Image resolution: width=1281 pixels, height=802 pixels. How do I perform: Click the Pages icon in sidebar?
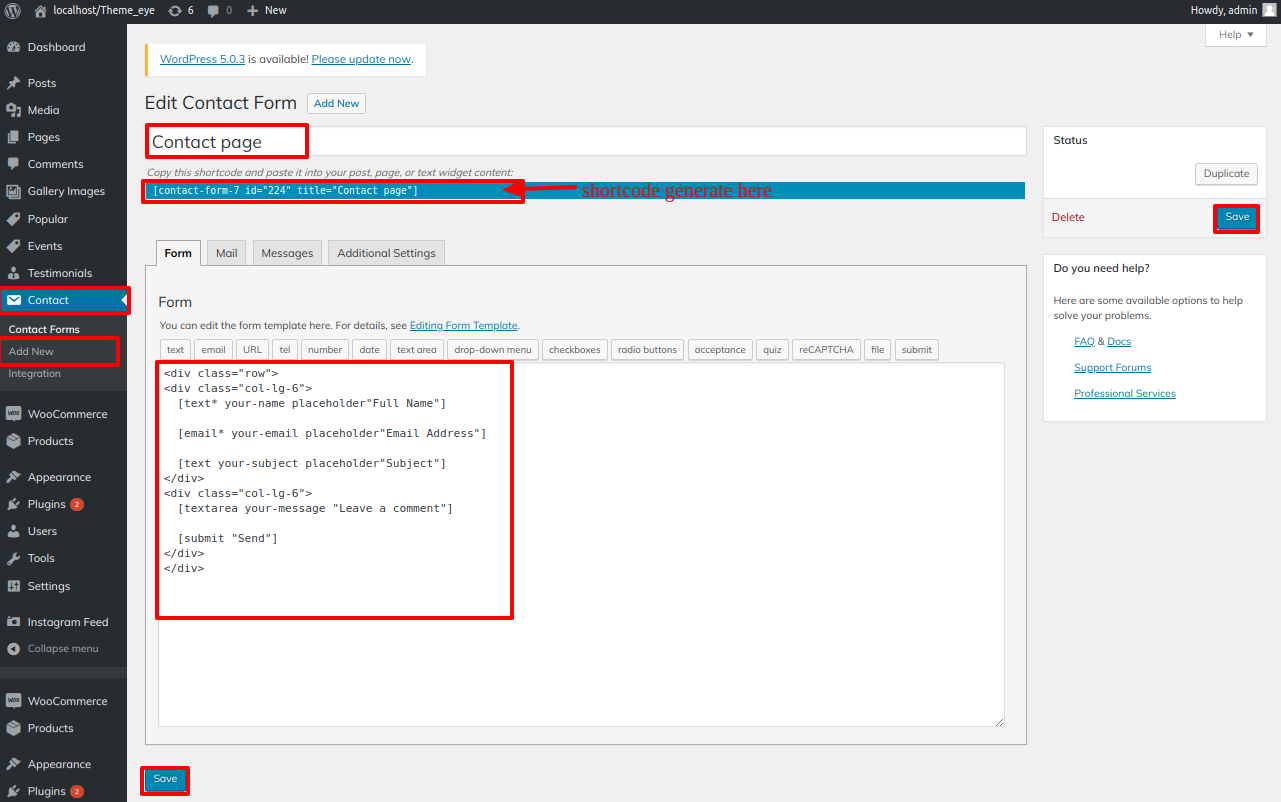13,137
